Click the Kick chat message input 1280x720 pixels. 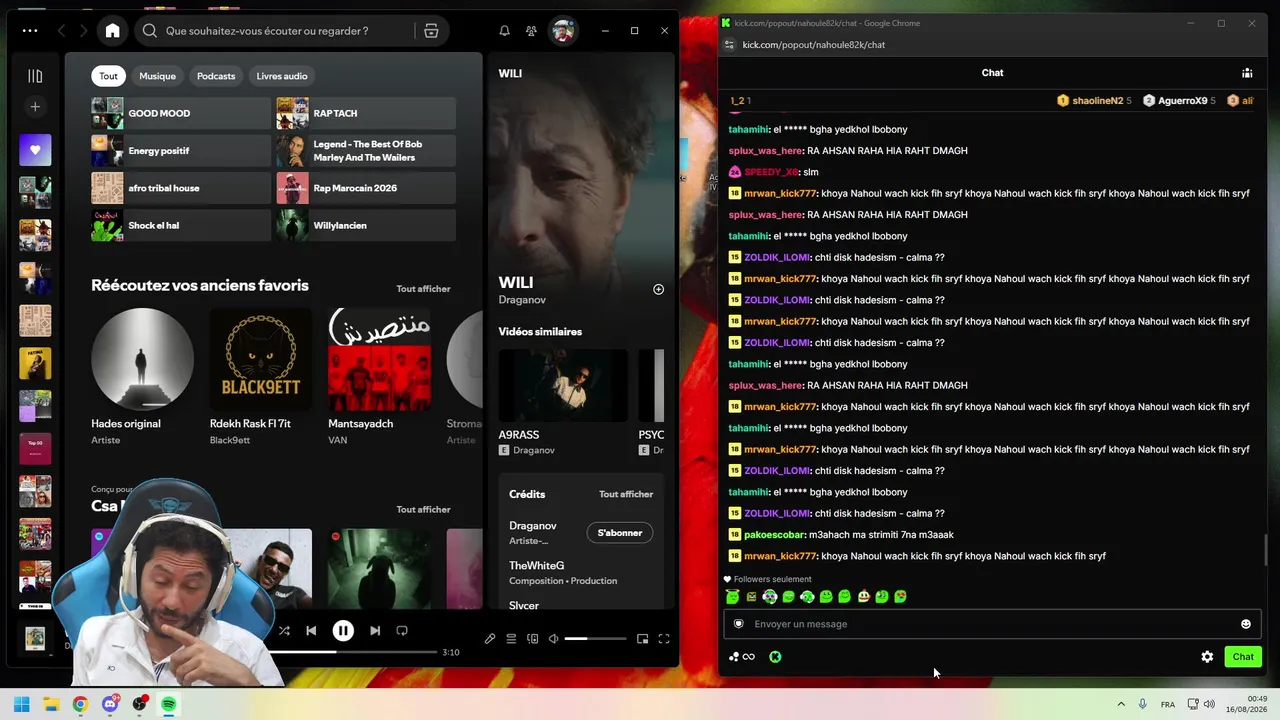point(992,624)
